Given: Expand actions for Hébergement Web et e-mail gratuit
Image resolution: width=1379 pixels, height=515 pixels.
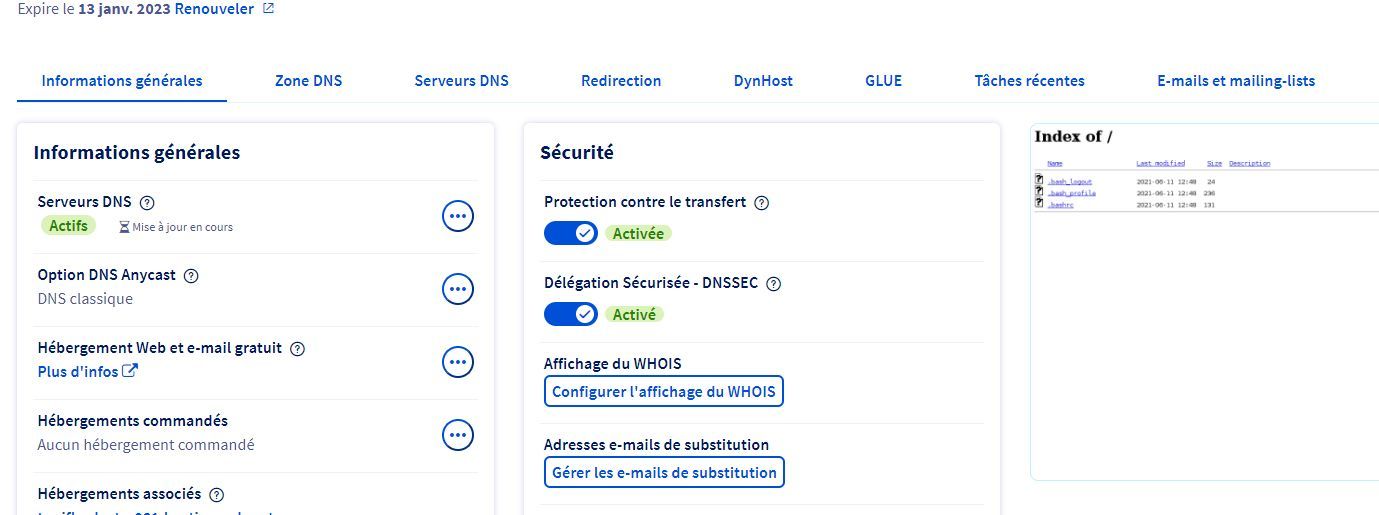Looking at the screenshot, I should 458,362.
